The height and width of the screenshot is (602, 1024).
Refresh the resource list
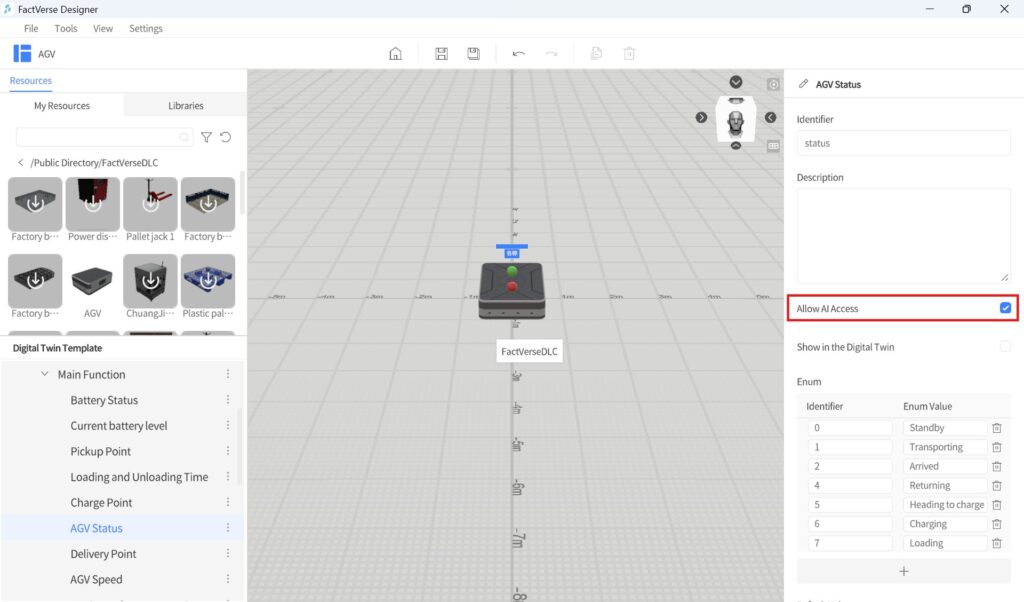pyautogui.click(x=225, y=137)
